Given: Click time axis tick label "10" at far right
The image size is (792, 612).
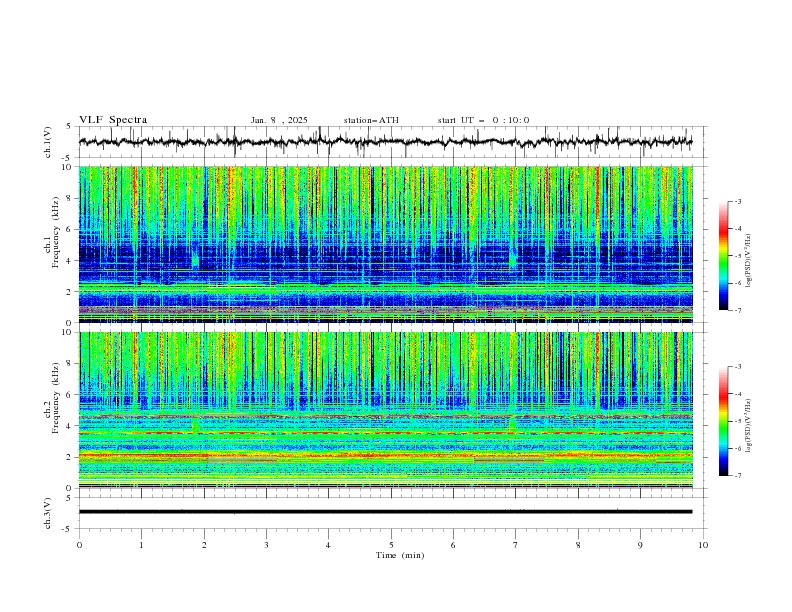Looking at the screenshot, I should pyautogui.click(x=703, y=545).
